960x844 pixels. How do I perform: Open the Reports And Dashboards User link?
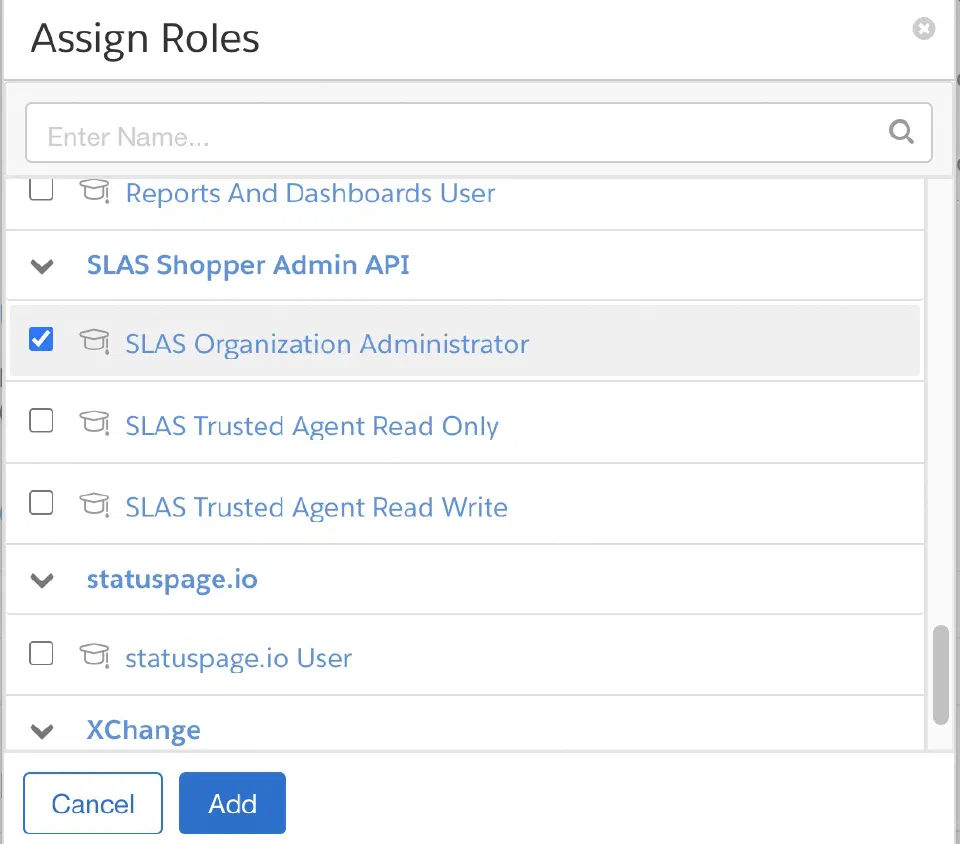310,193
